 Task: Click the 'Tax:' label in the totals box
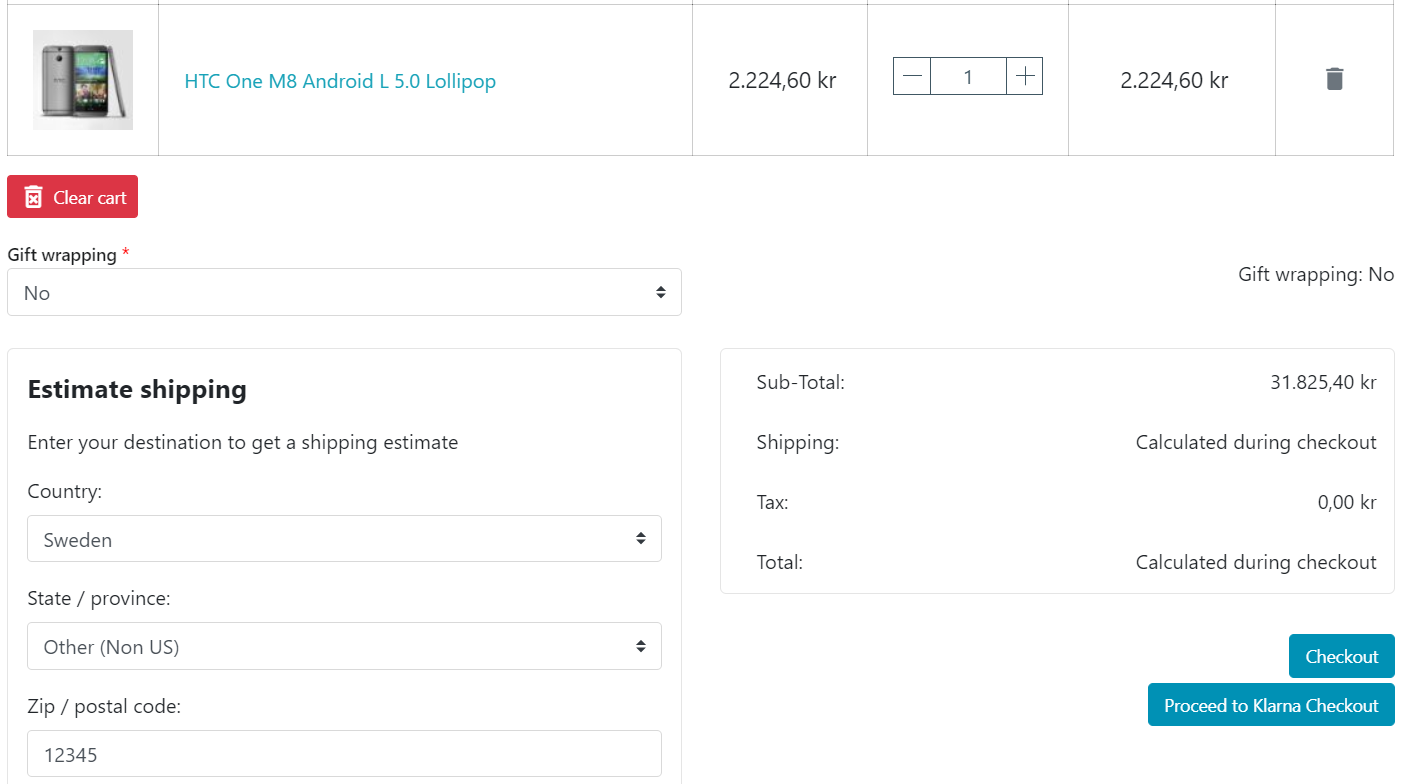pyautogui.click(x=772, y=502)
